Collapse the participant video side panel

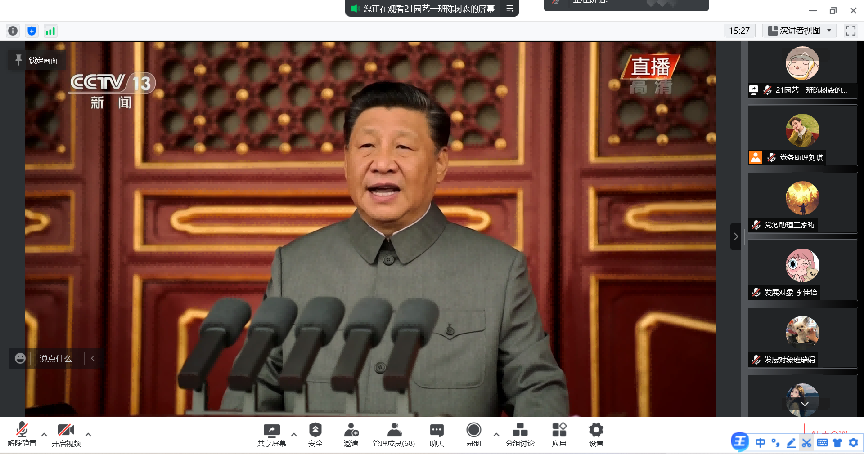[x=736, y=237]
